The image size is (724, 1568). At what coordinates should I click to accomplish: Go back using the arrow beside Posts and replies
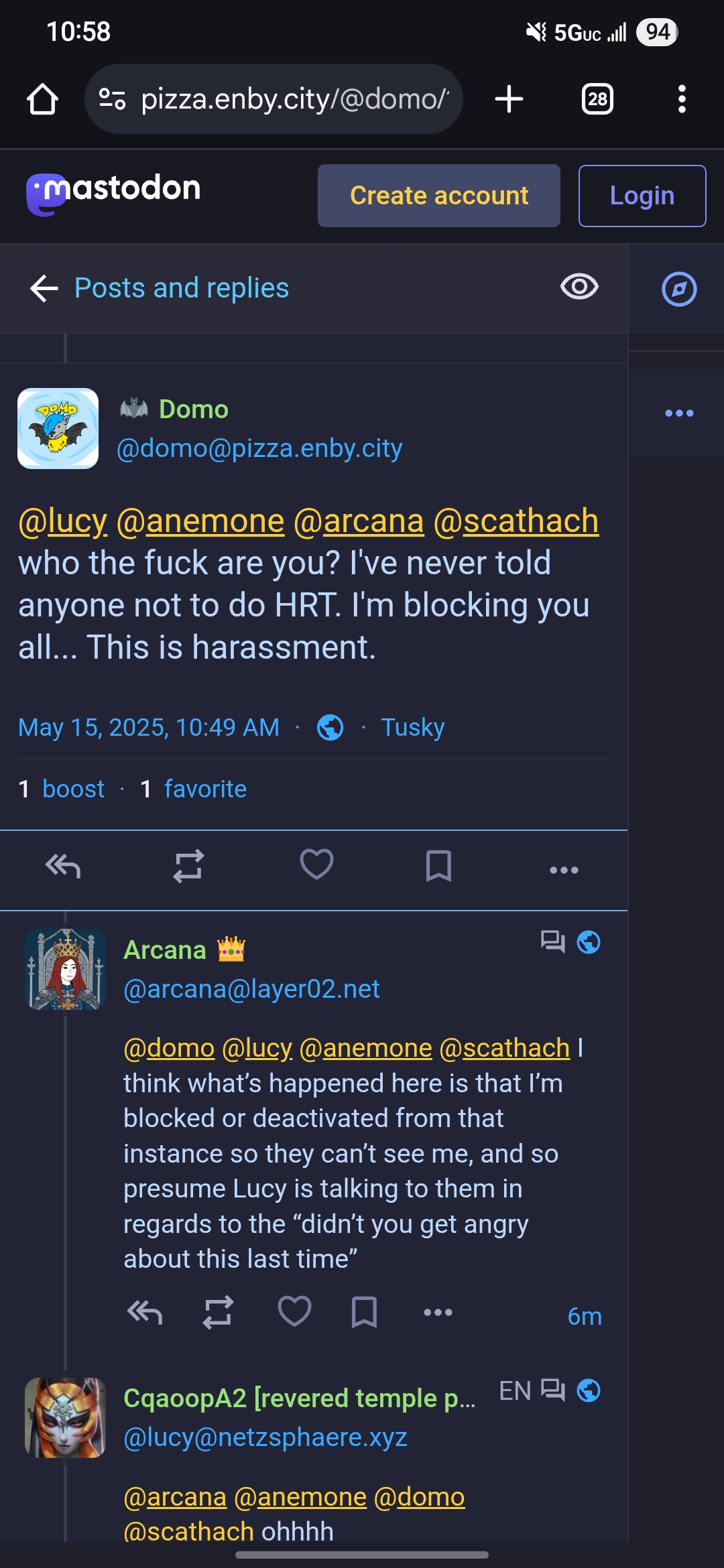coord(44,288)
